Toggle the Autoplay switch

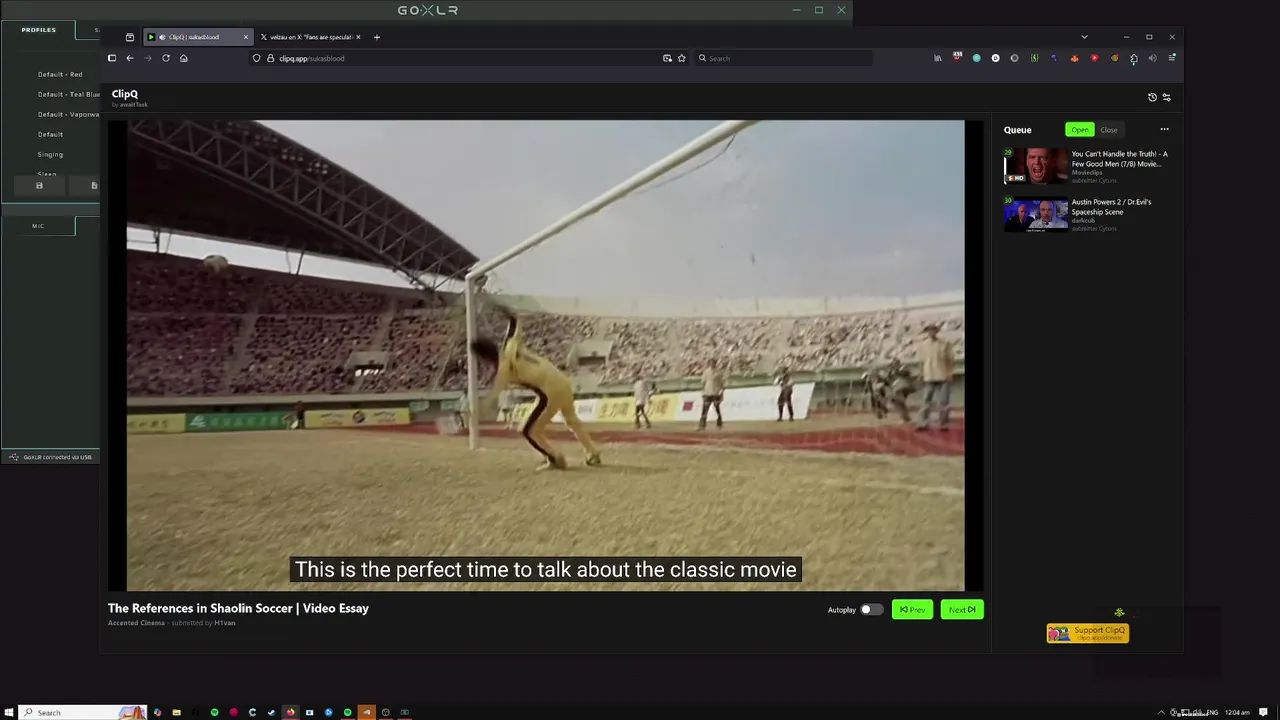(x=871, y=610)
